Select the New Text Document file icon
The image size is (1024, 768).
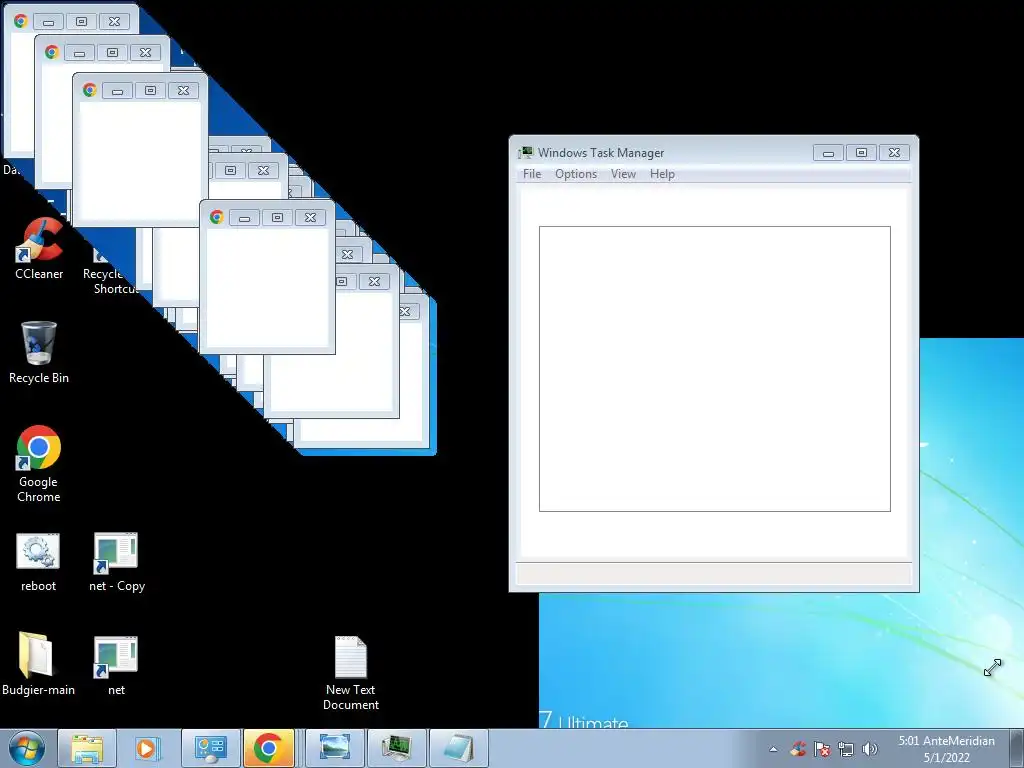point(351,673)
